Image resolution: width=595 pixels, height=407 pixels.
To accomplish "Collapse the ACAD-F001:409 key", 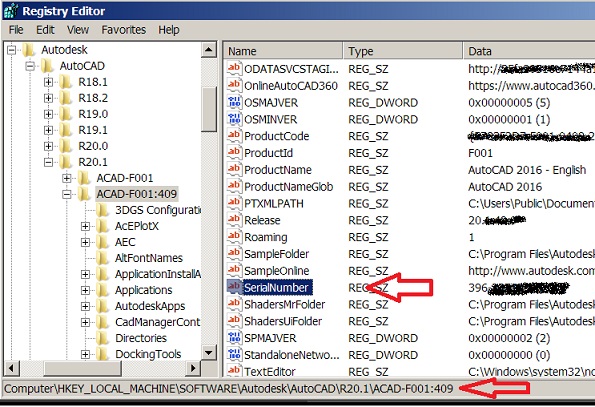I will [67, 194].
